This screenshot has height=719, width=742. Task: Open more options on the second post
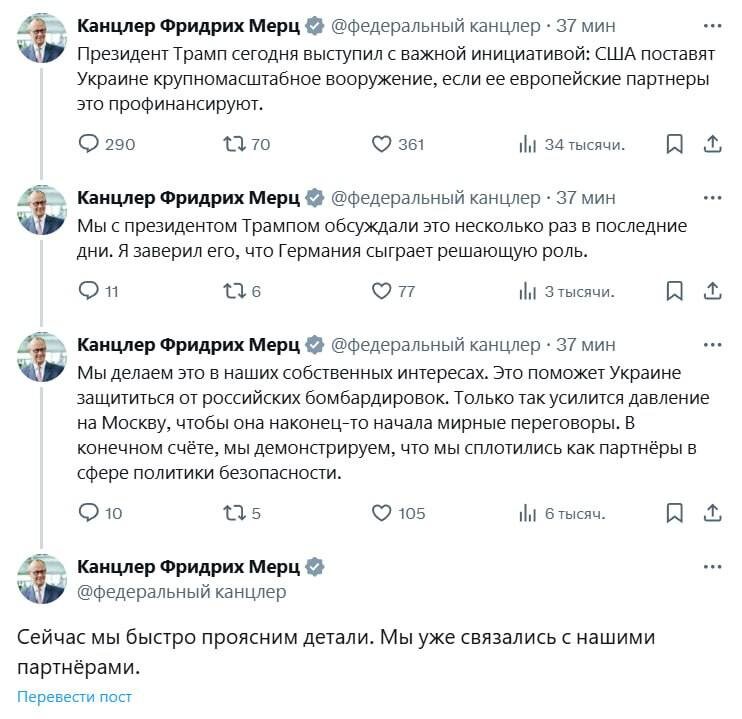(712, 196)
